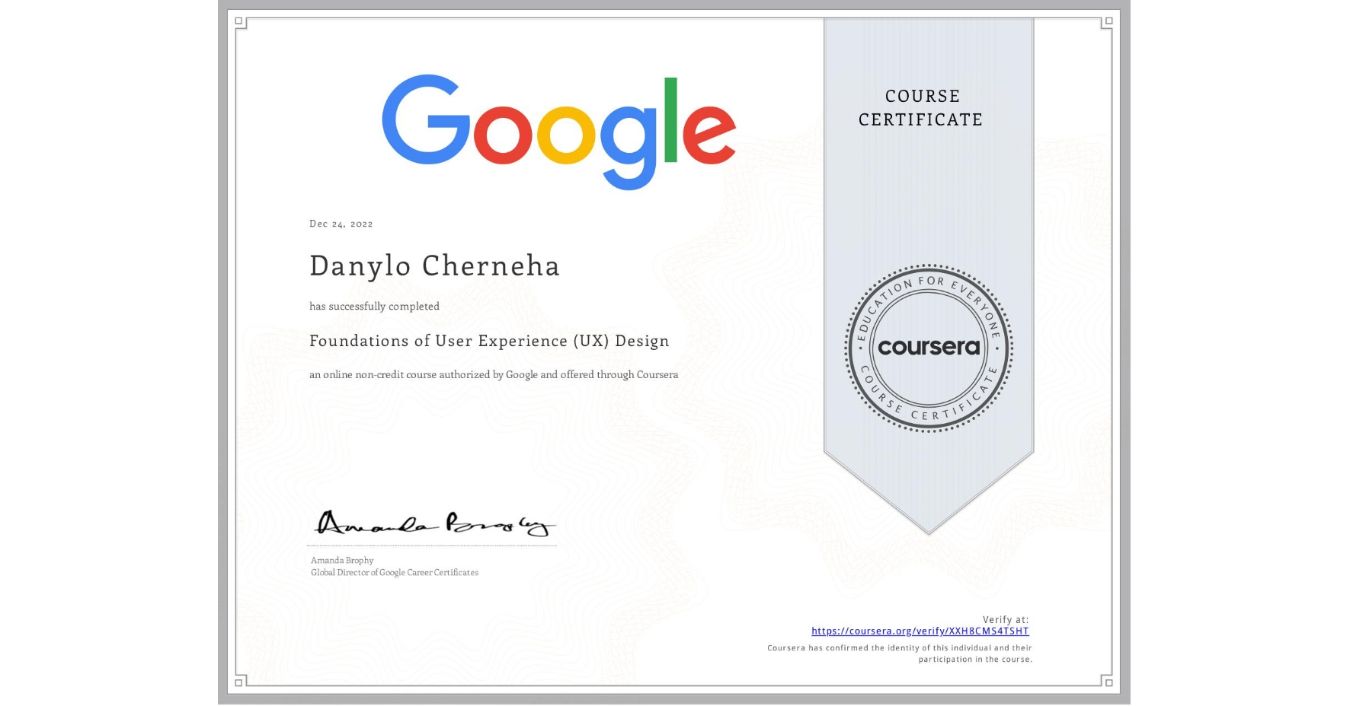
Task: Select the Foundations of User Experience course title
Action: pyautogui.click(x=489, y=341)
